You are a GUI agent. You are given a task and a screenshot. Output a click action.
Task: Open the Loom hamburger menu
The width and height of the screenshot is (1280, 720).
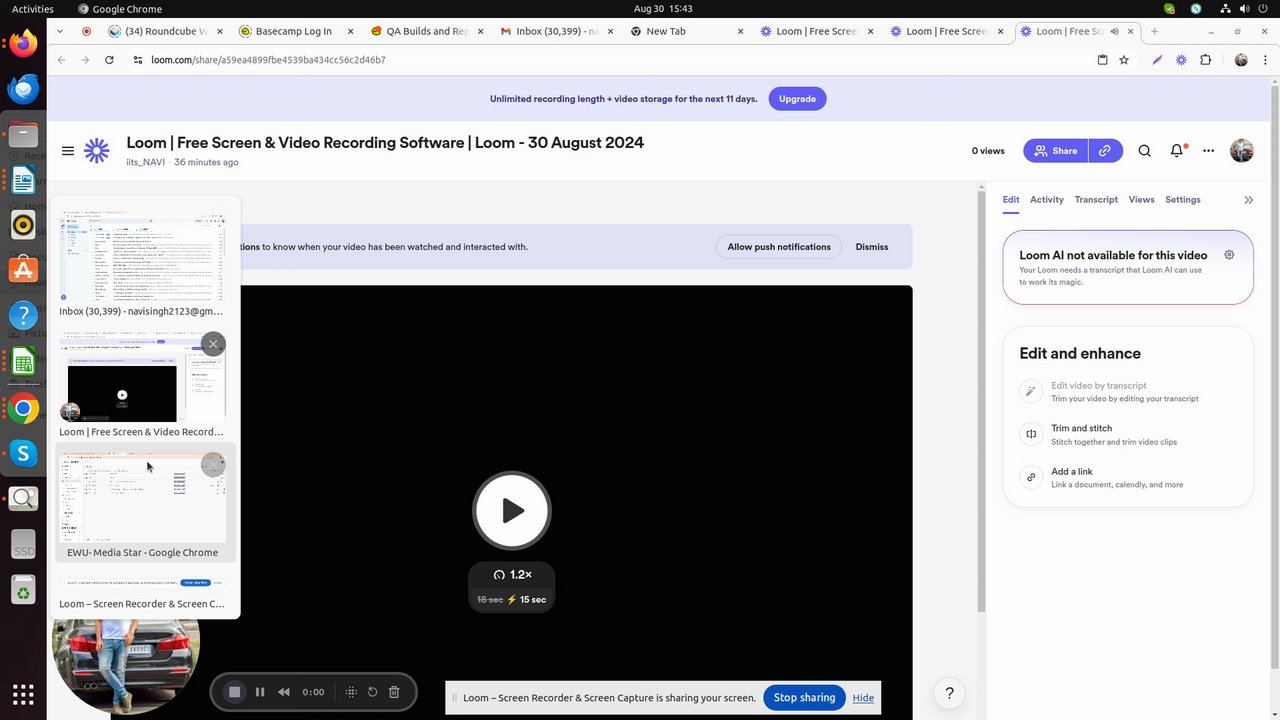68,151
